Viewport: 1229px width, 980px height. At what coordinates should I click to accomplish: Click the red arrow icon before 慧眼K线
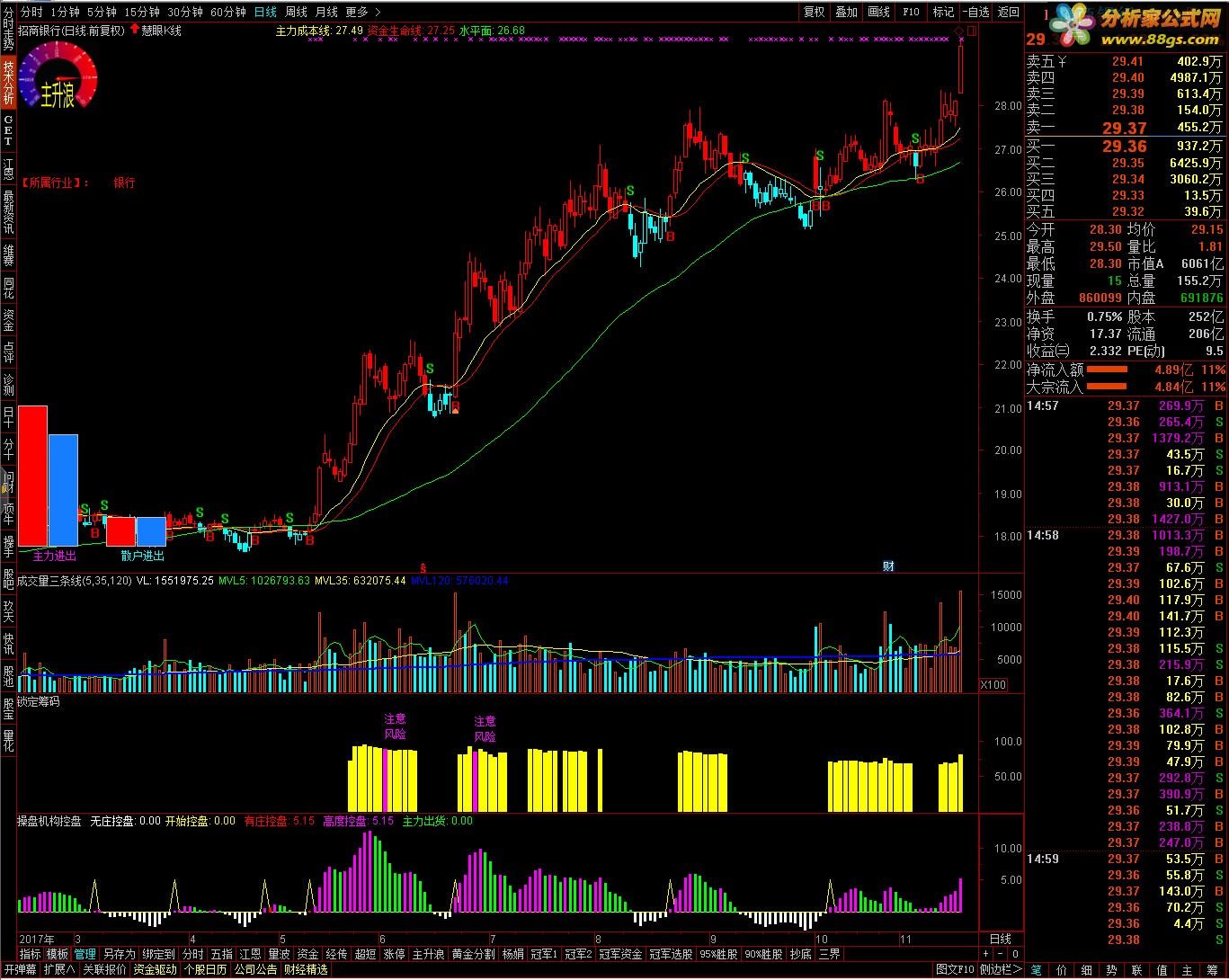(135, 29)
